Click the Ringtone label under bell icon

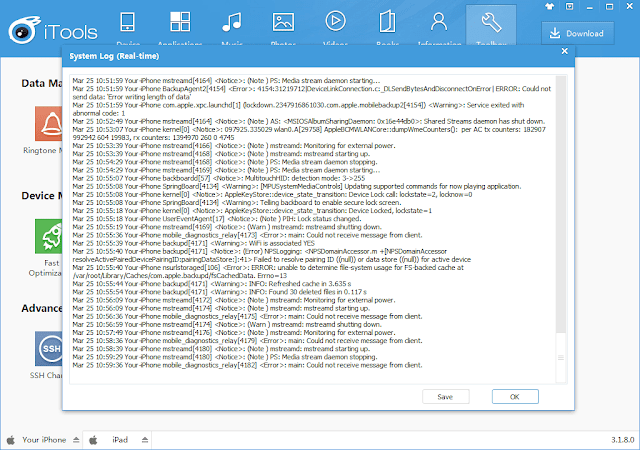[43, 150]
